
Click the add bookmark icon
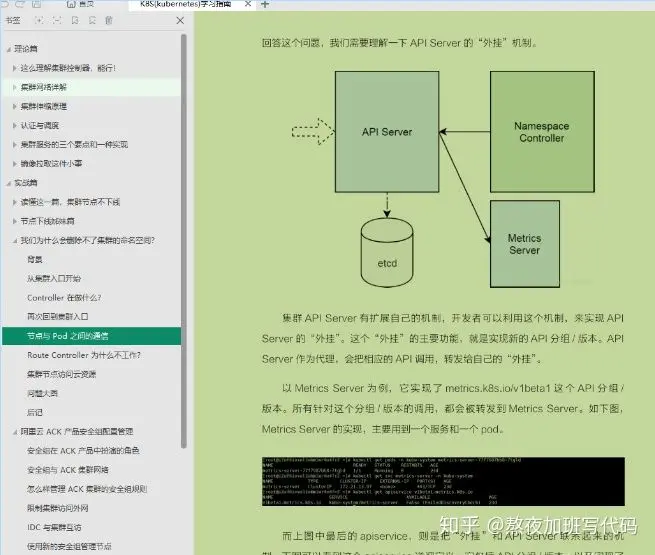click(75, 20)
